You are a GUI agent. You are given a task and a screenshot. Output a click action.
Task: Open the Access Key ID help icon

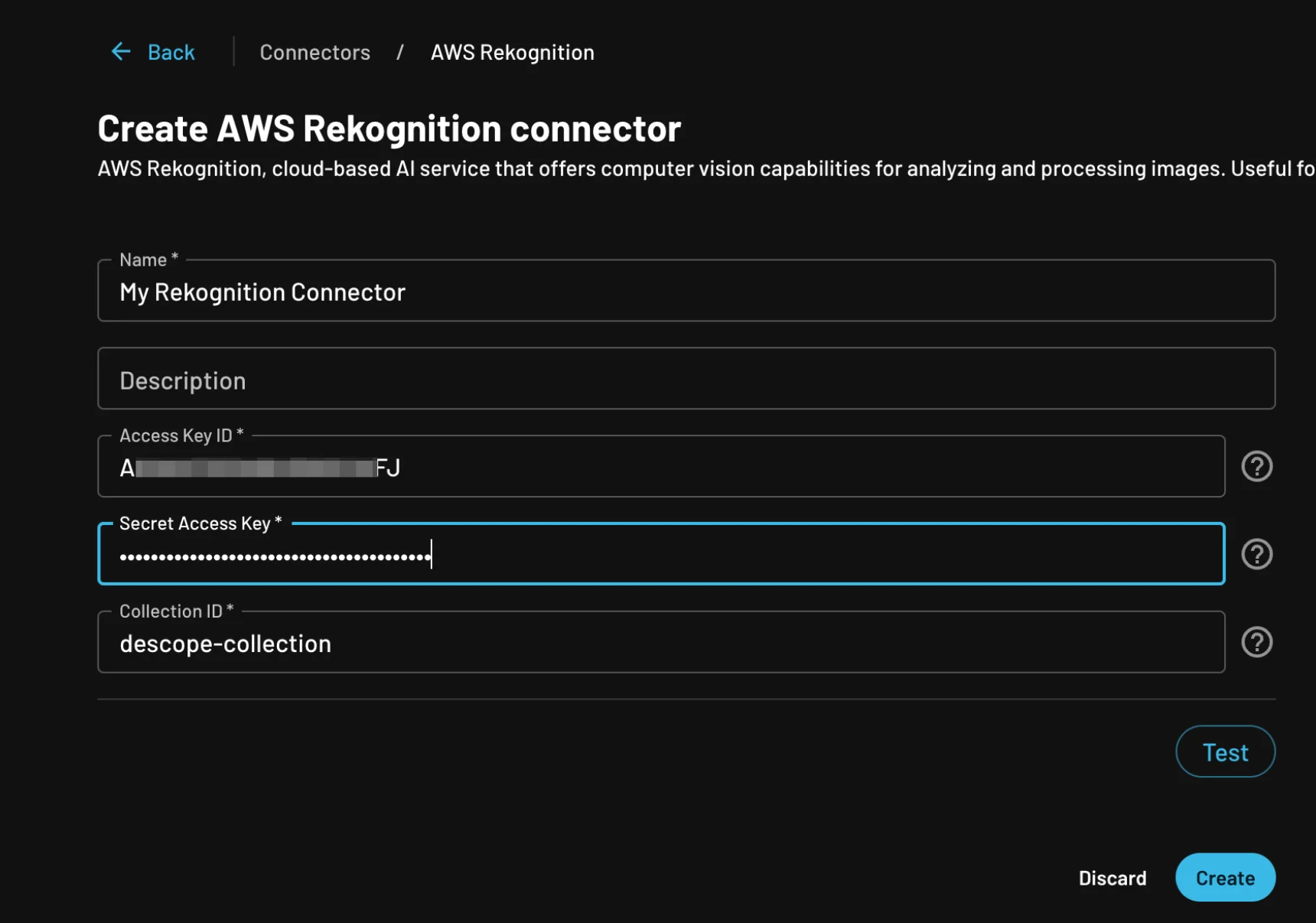1256,466
